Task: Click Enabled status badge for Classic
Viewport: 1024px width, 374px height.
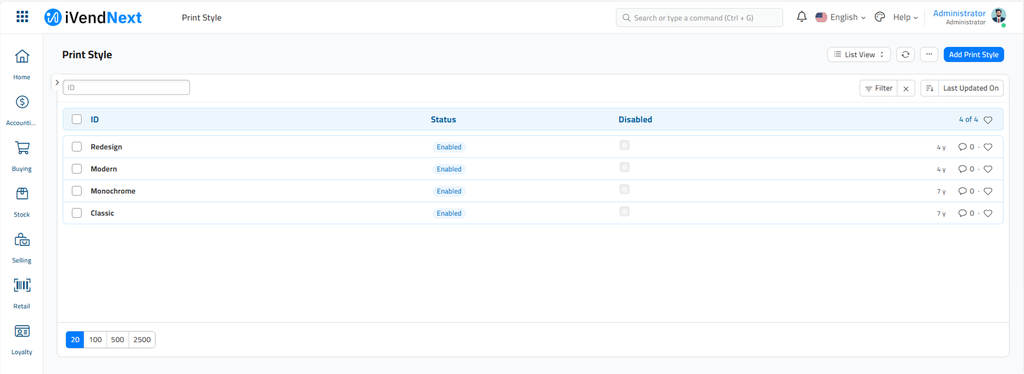Action: [x=449, y=213]
